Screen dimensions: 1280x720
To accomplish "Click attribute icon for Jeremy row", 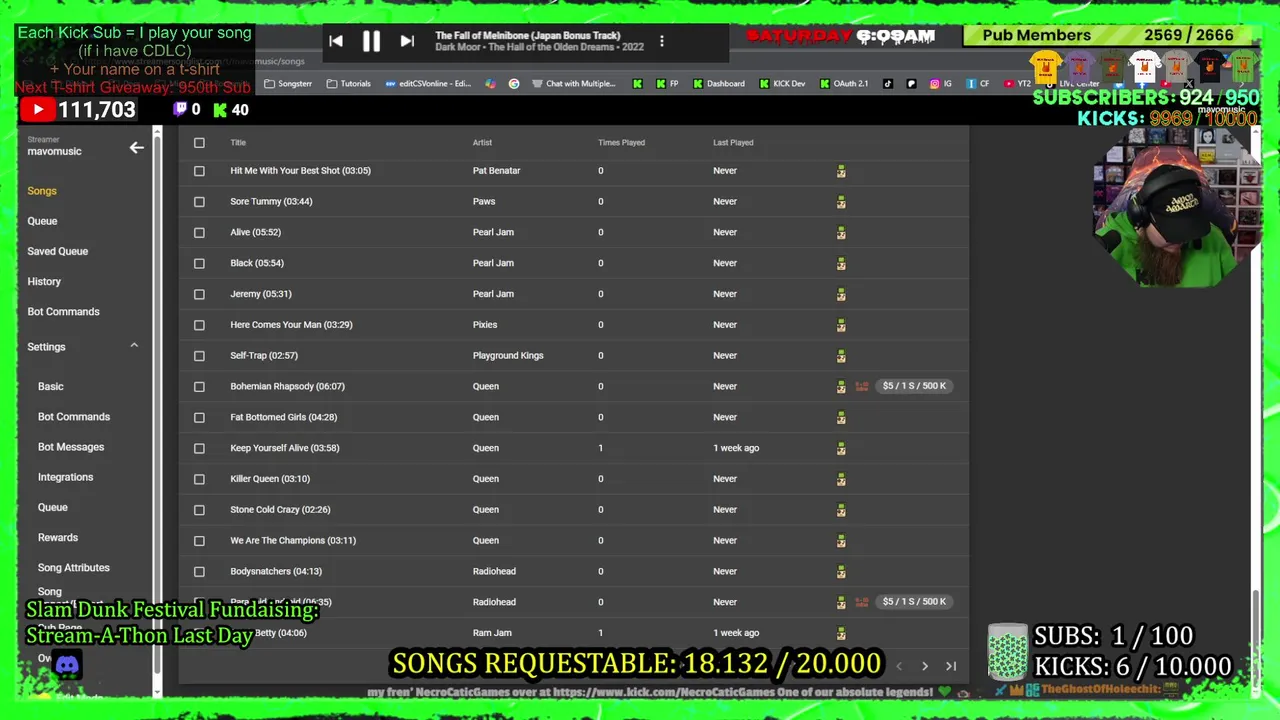I will coord(841,294).
